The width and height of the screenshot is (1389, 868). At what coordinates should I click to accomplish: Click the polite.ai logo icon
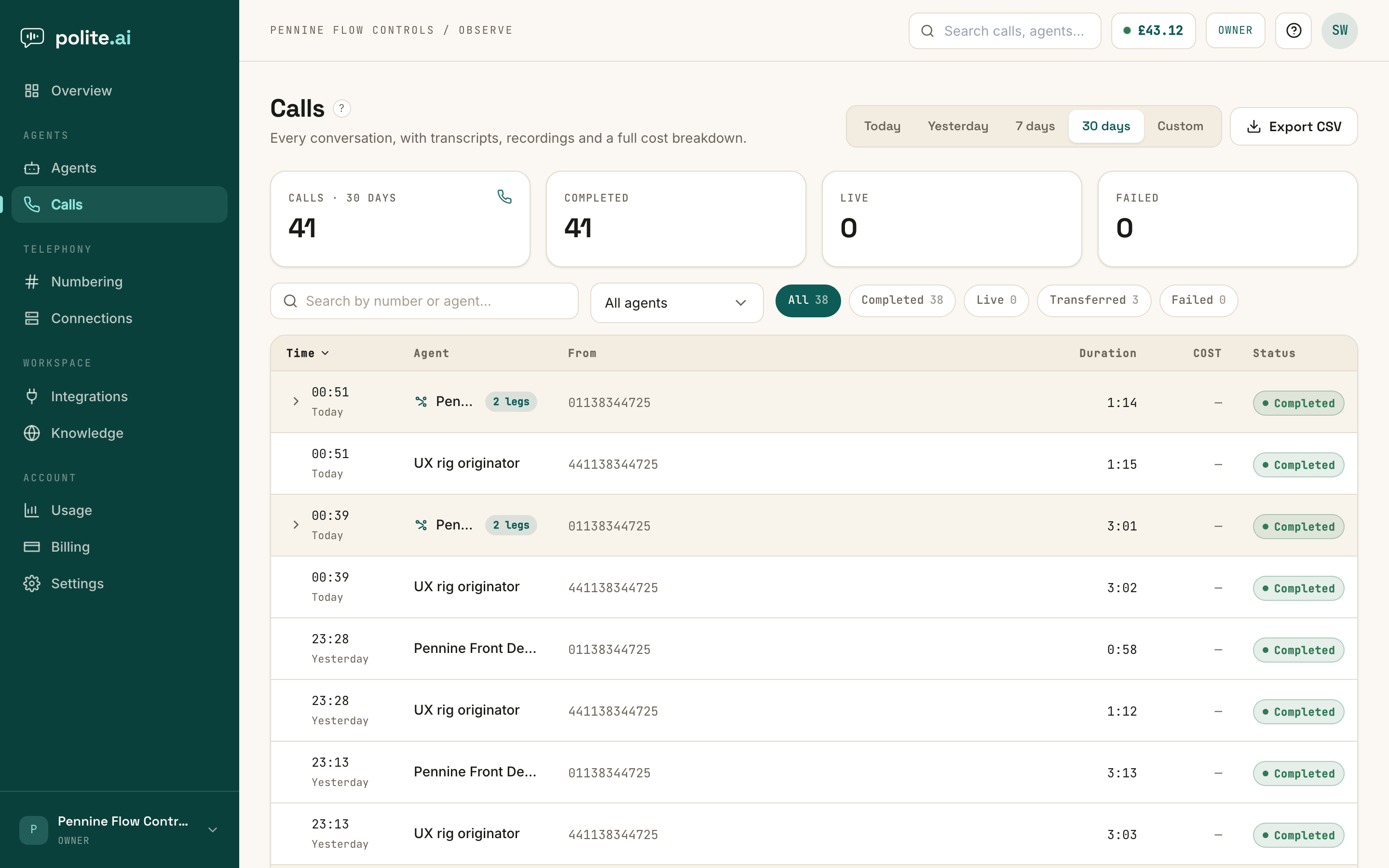[32, 37]
